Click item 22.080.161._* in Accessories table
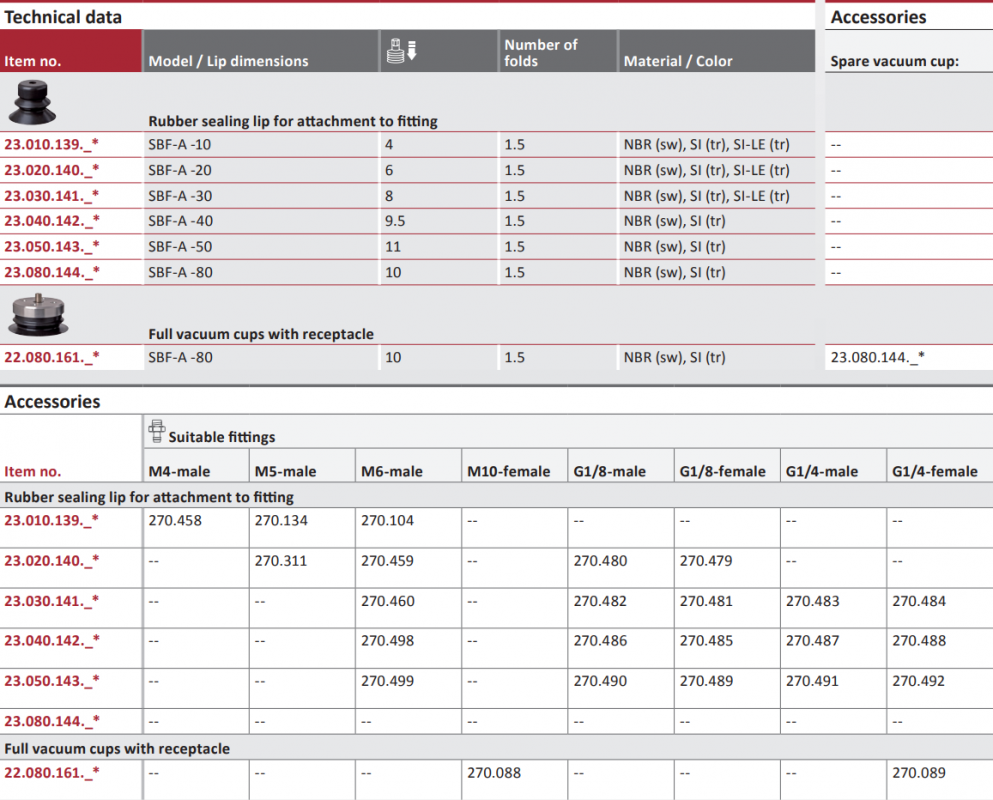This screenshot has width=993, height=800. [51, 773]
